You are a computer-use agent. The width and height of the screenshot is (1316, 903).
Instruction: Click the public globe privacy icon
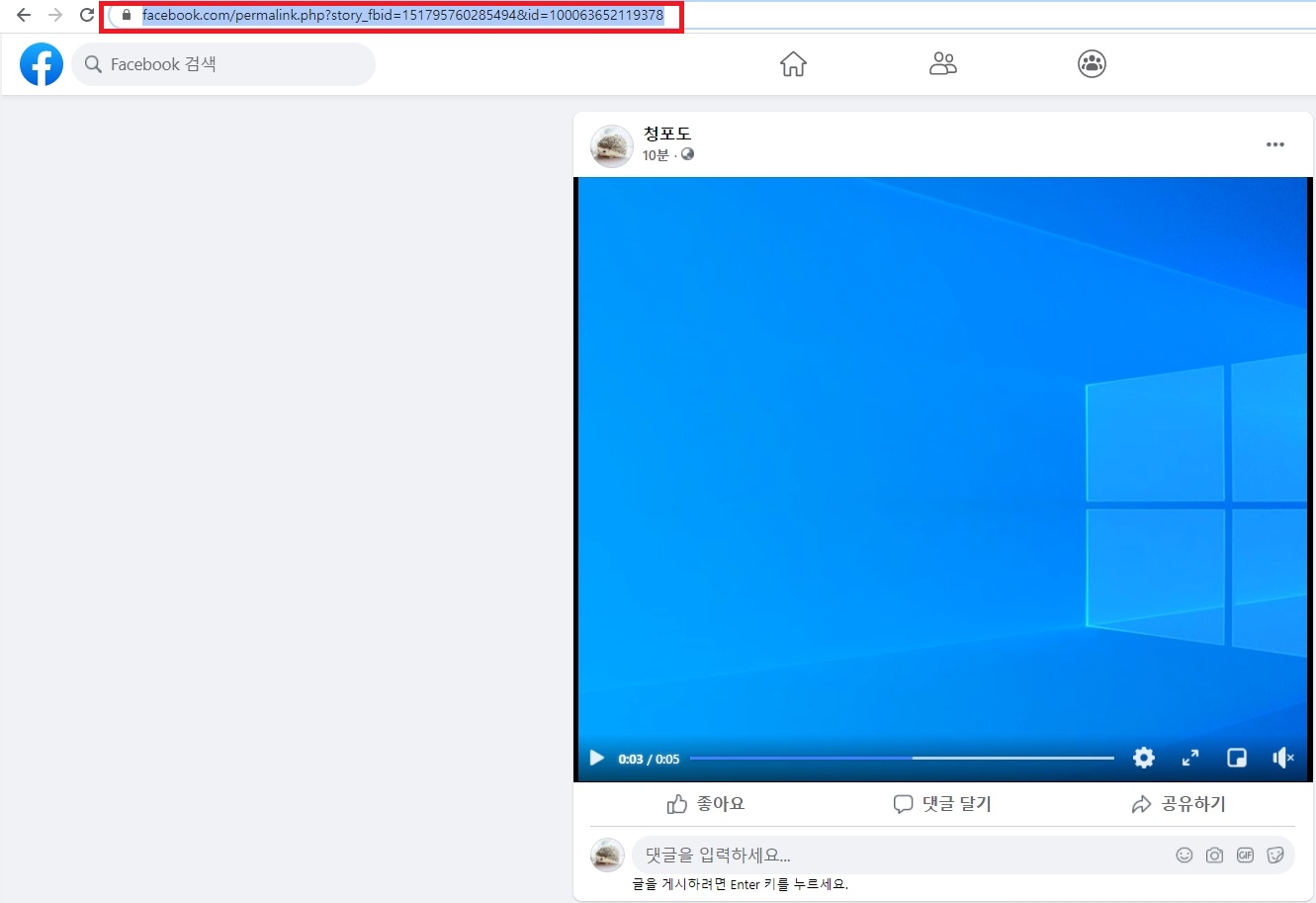687,154
